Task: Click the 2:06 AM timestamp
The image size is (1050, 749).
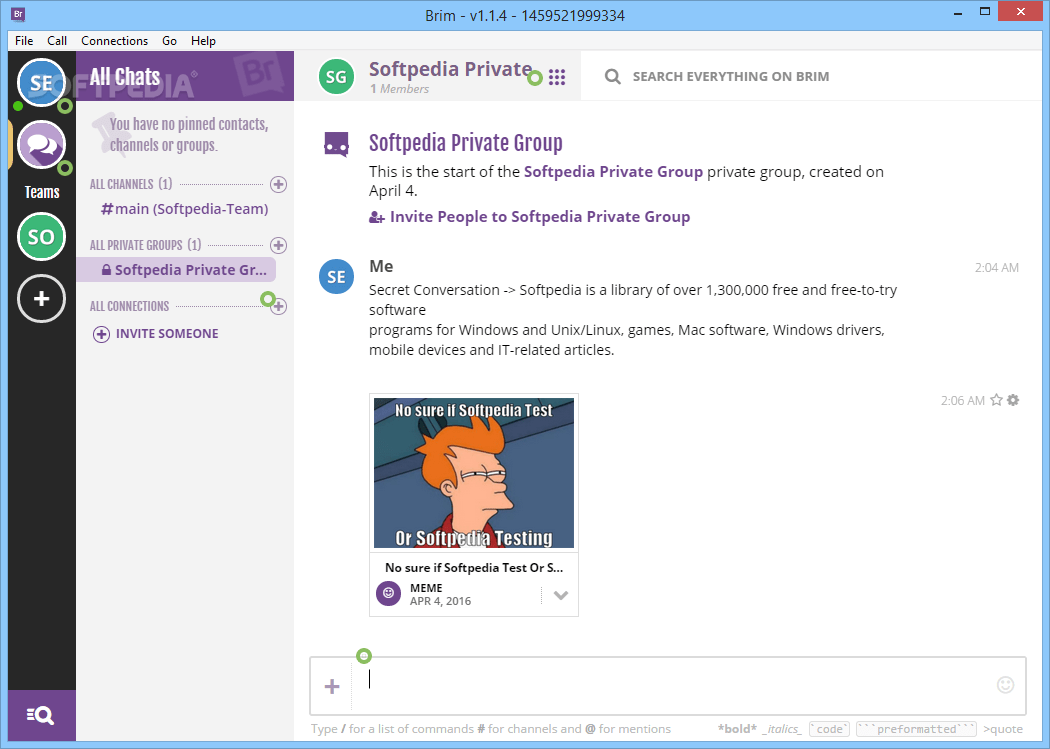Action: [x=962, y=401]
